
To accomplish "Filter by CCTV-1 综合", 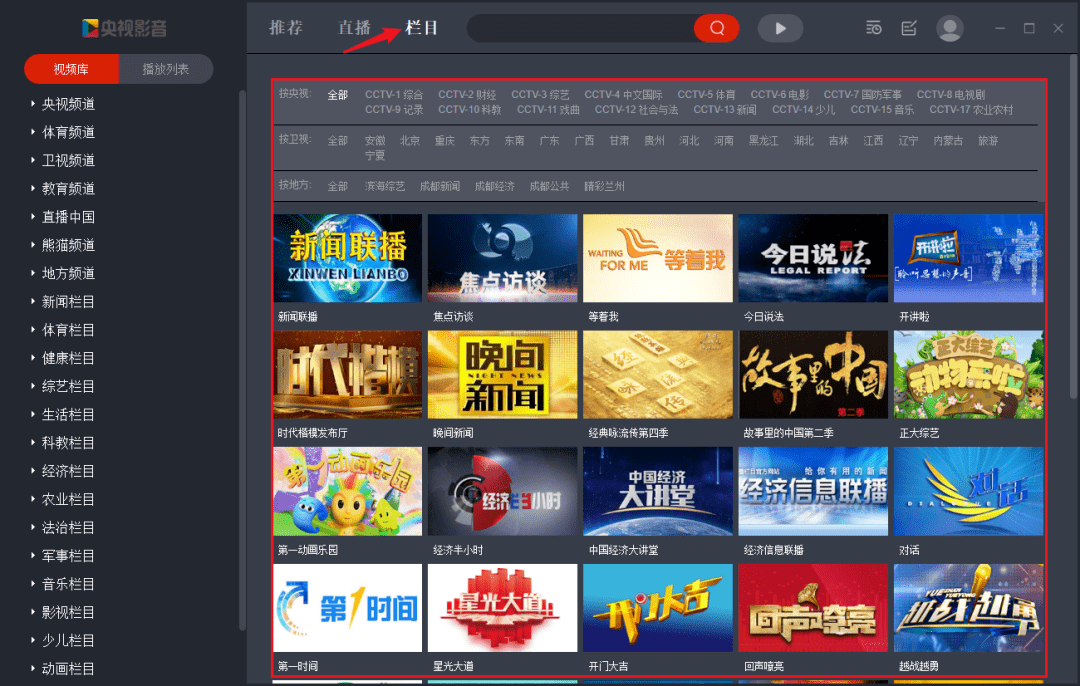I will [394, 95].
